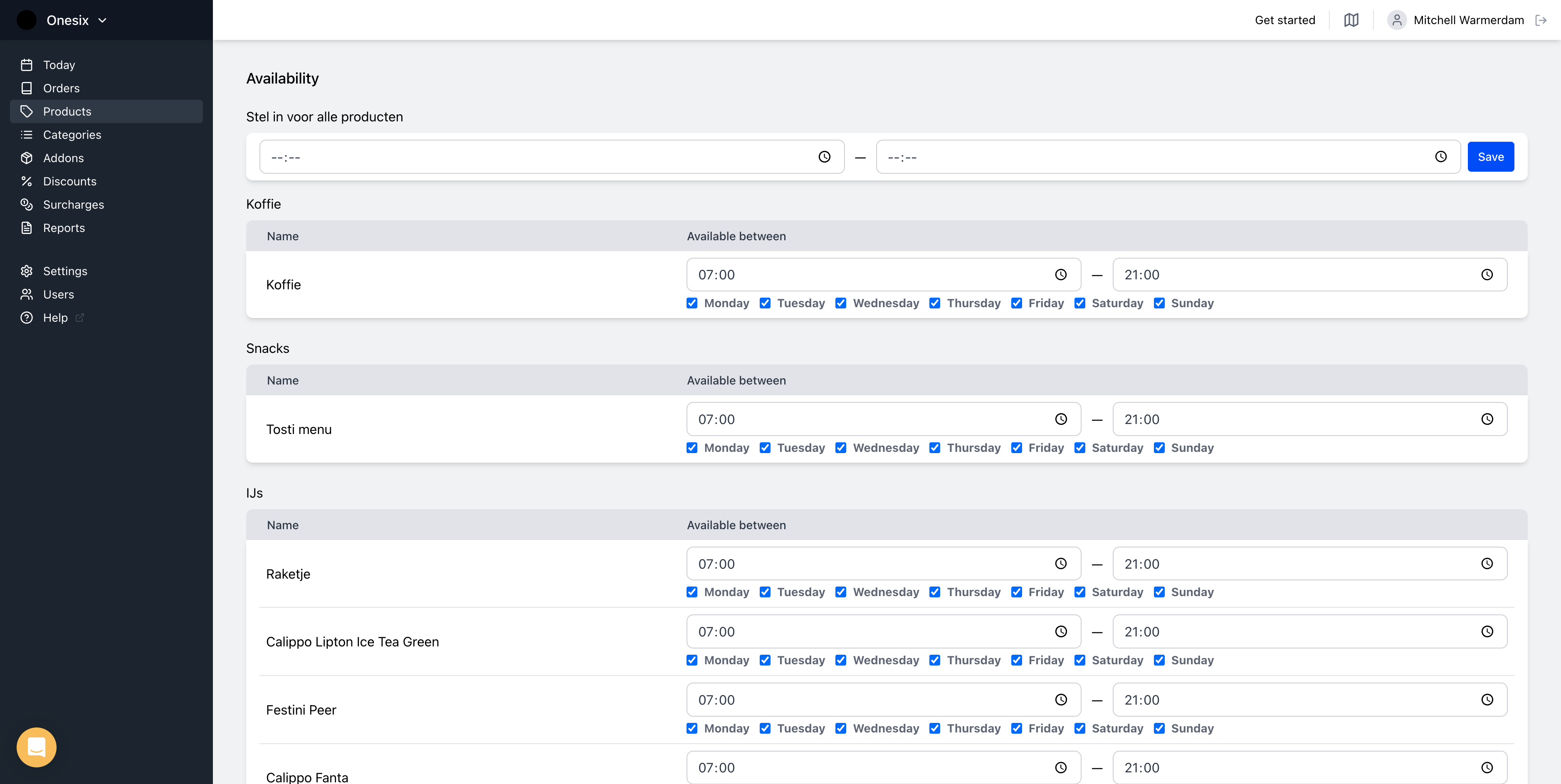Click the Products sidebar icon
The height and width of the screenshot is (784, 1561).
(x=27, y=111)
